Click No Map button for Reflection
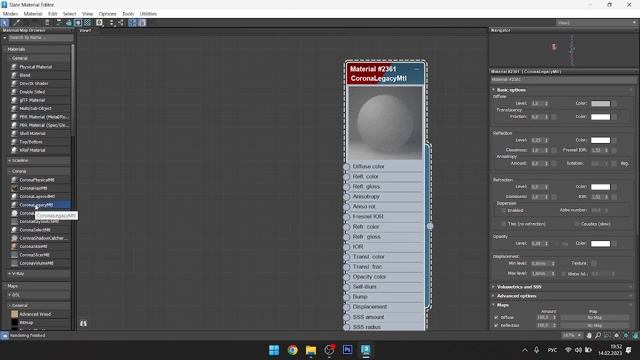The height and width of the screenshot is (360, 640). [x=595, y=325]
